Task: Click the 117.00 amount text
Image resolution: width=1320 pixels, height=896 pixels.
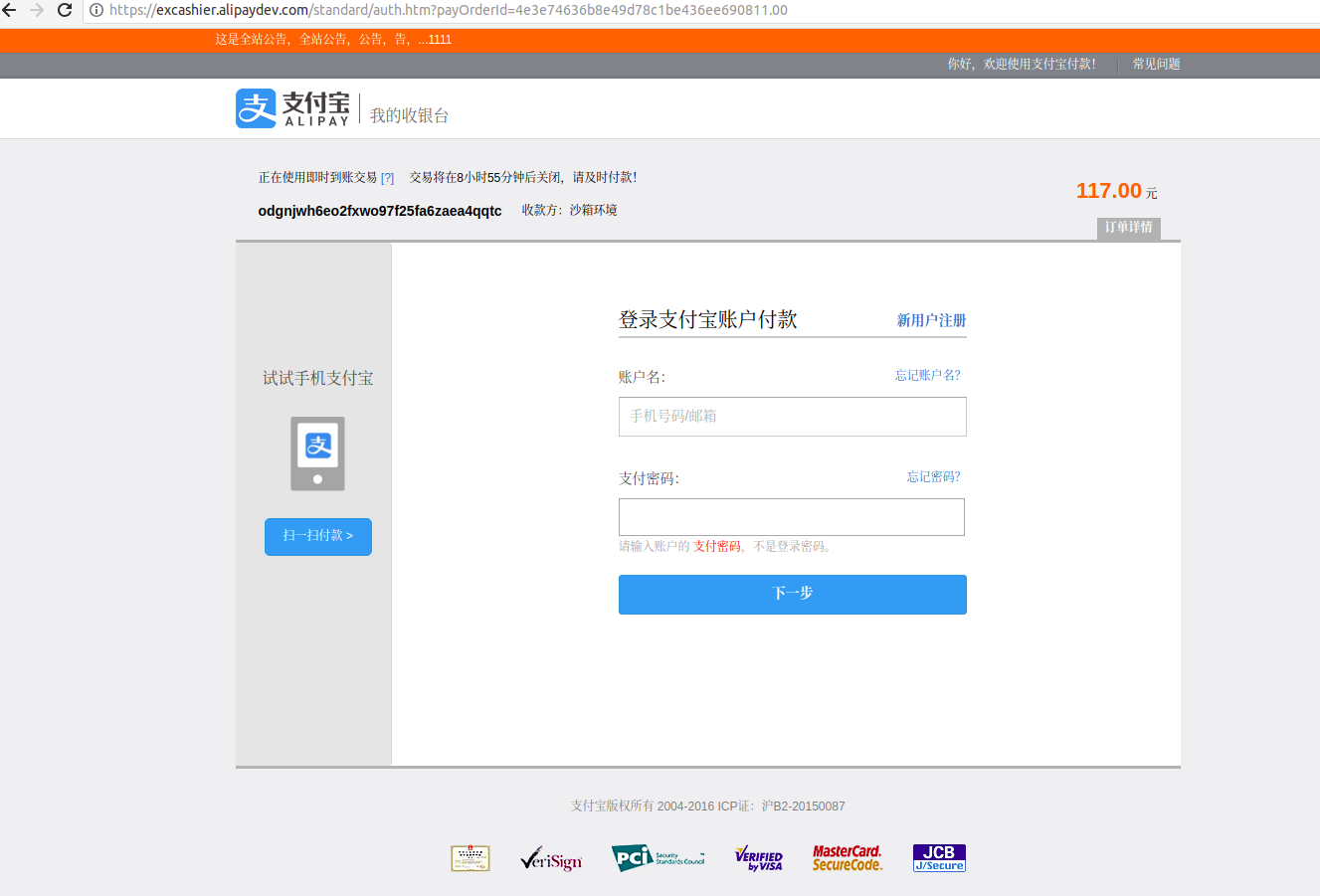Action: point(1109,191)
